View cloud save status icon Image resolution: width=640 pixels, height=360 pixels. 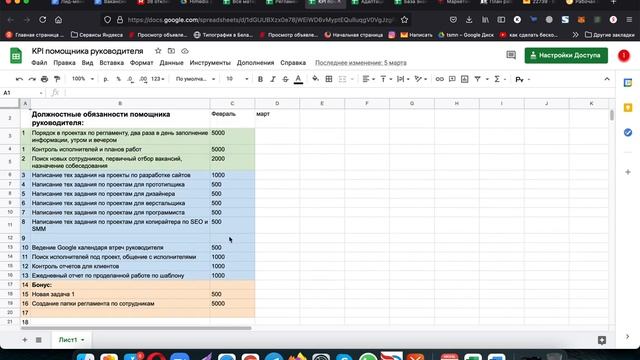(185, 51)
